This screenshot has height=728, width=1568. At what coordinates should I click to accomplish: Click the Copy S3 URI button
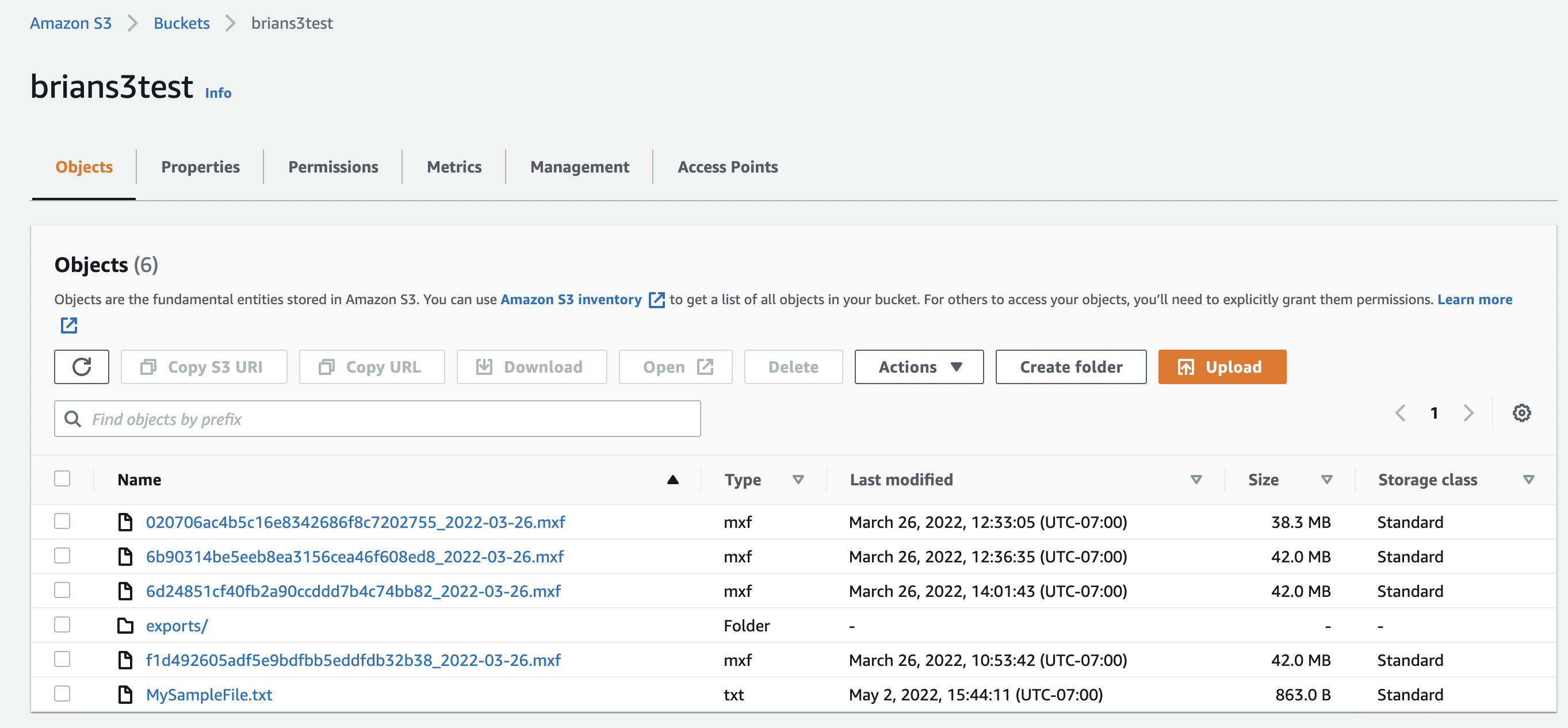click(x=204, y=366)
